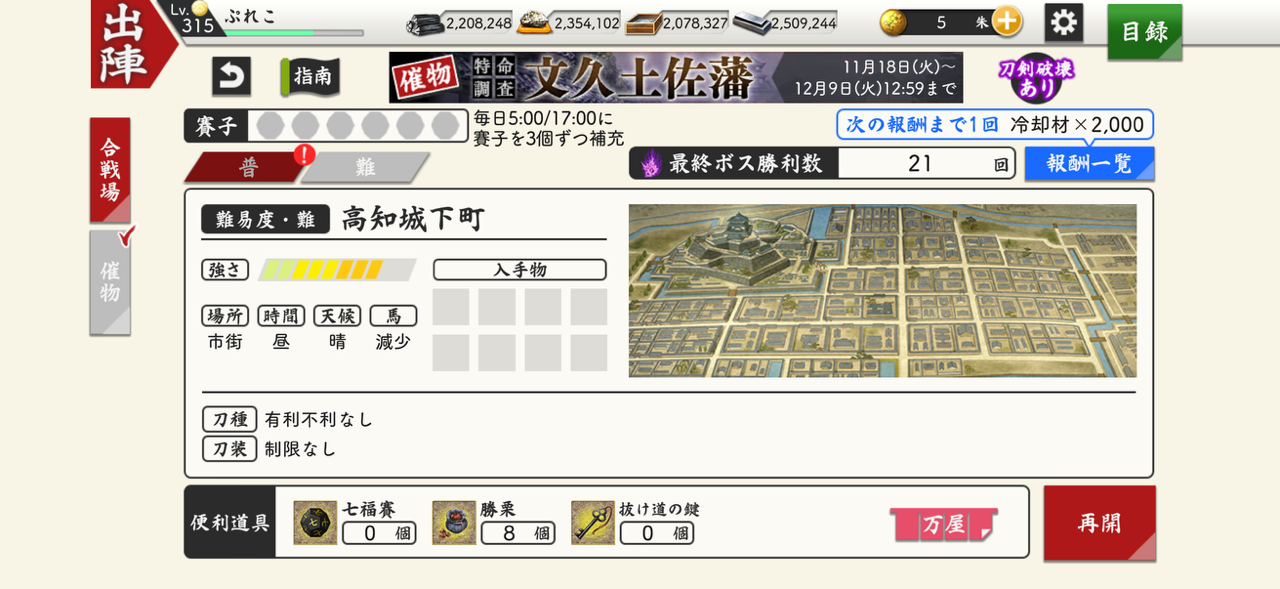Switch to 普 normal difficulty tab
Viewport: 1280px width, 589px height.
[x=247, y=167]
